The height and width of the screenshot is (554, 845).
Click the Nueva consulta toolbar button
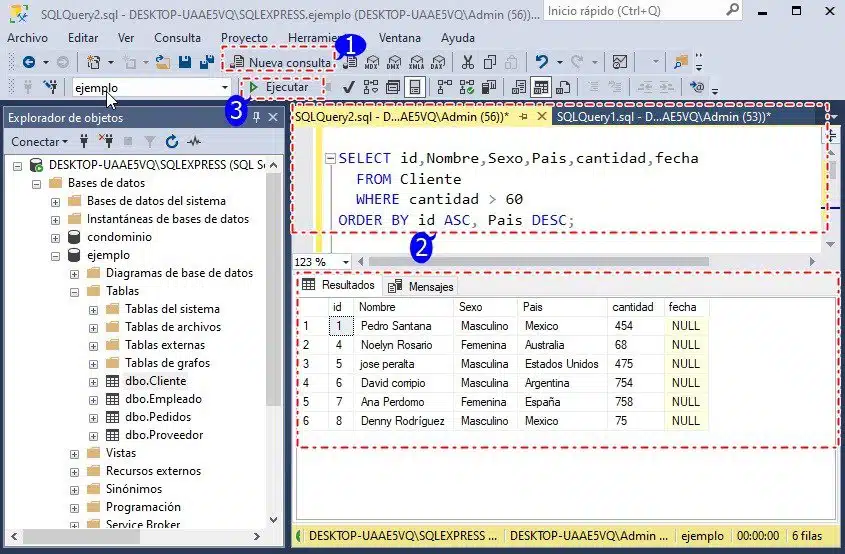pyautogui.click(x=280, y=62)
